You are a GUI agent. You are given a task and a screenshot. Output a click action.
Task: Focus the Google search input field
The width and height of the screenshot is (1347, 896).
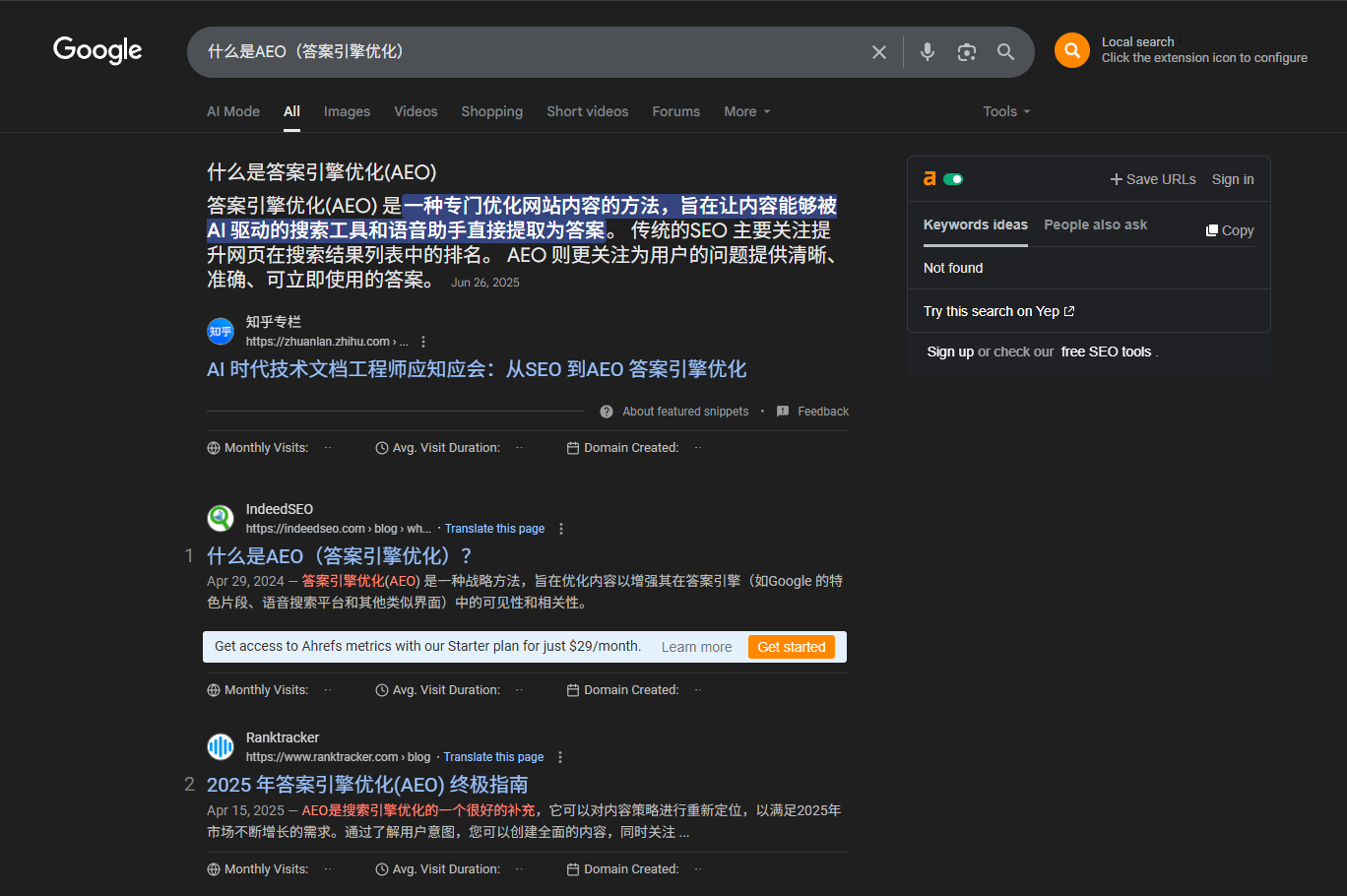532,51
